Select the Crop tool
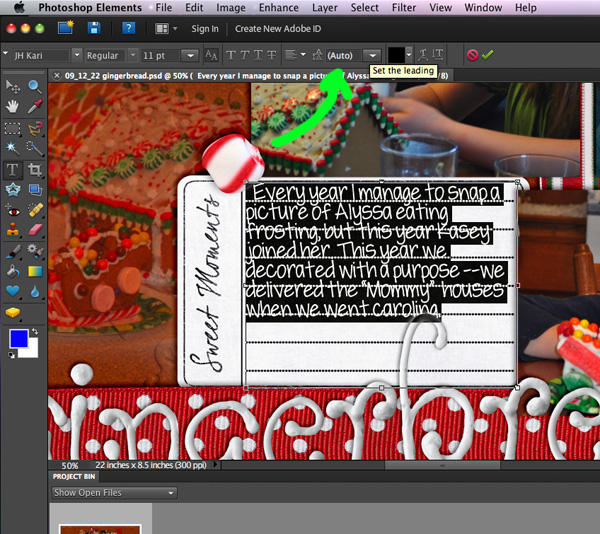This screenshot has height=534, width=600. click(x=35, y=170)
